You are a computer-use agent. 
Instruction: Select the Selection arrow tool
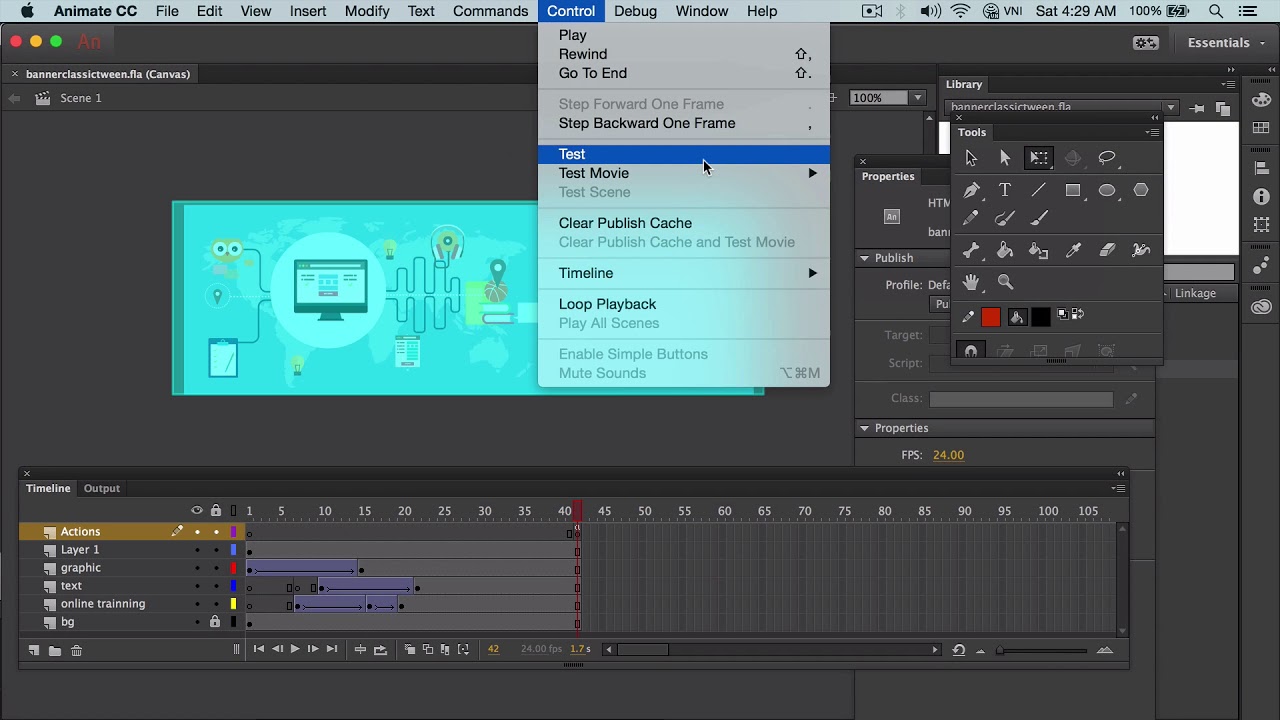tap(971, 158)
